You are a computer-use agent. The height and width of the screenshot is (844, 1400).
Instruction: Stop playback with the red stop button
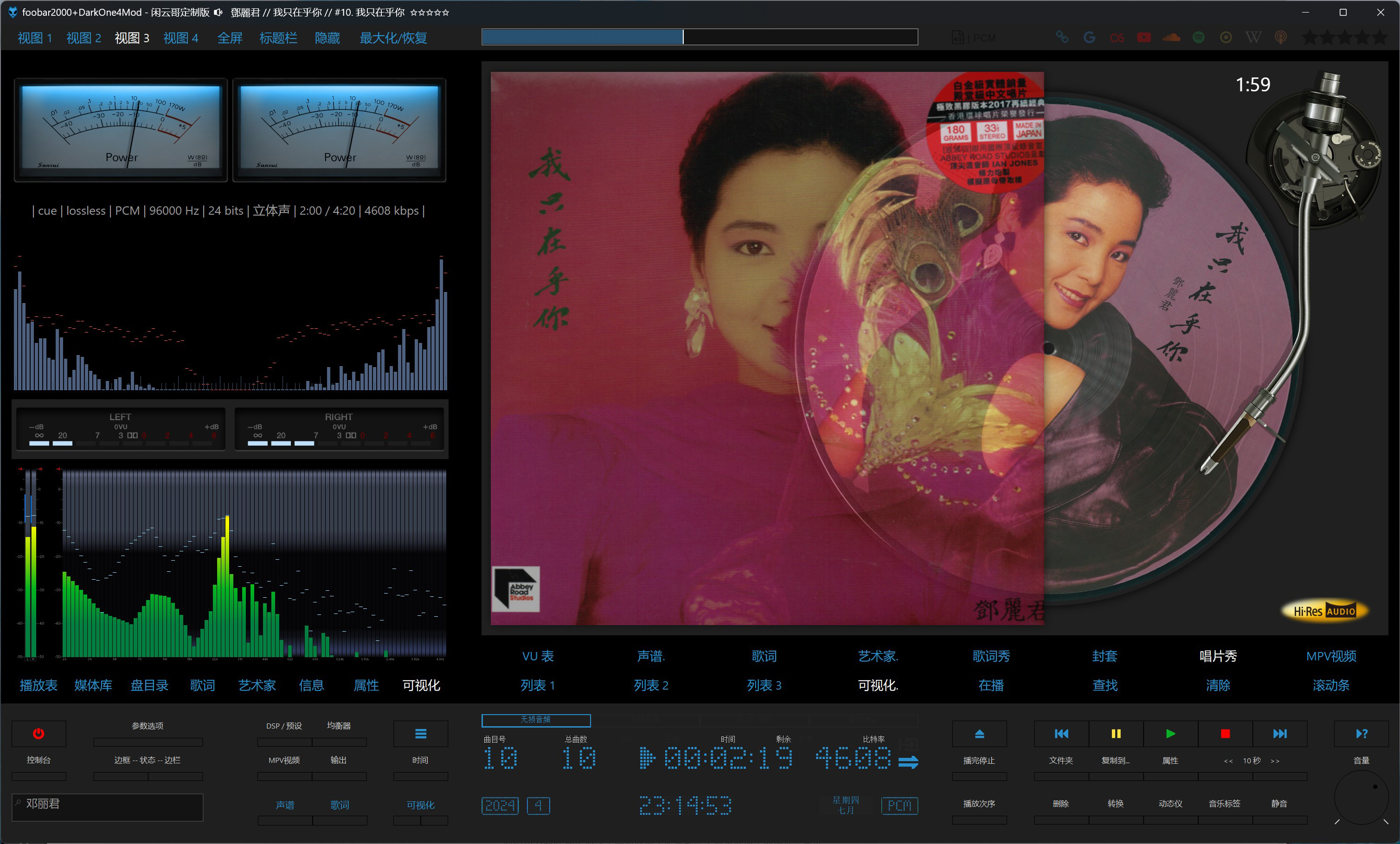(1225, 733)
